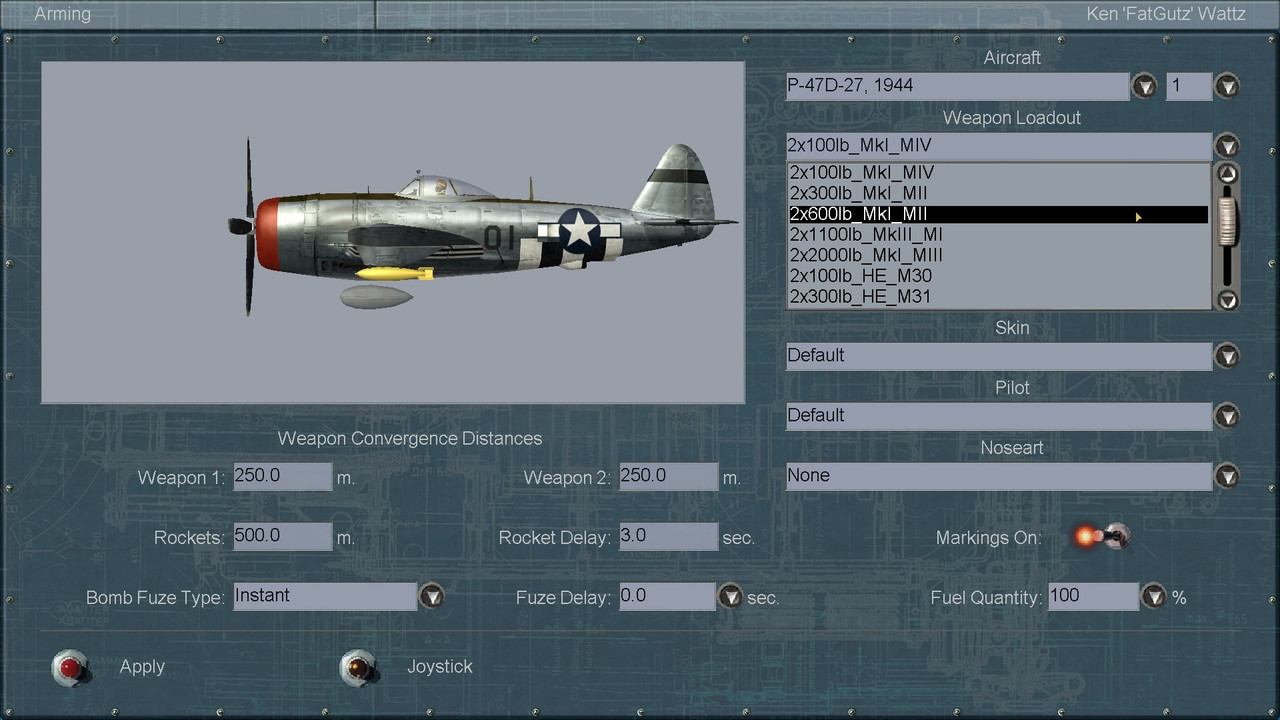
Task: Click the Ken 'FatGutz' Wattz pilot name
Action: (1166, 14)
